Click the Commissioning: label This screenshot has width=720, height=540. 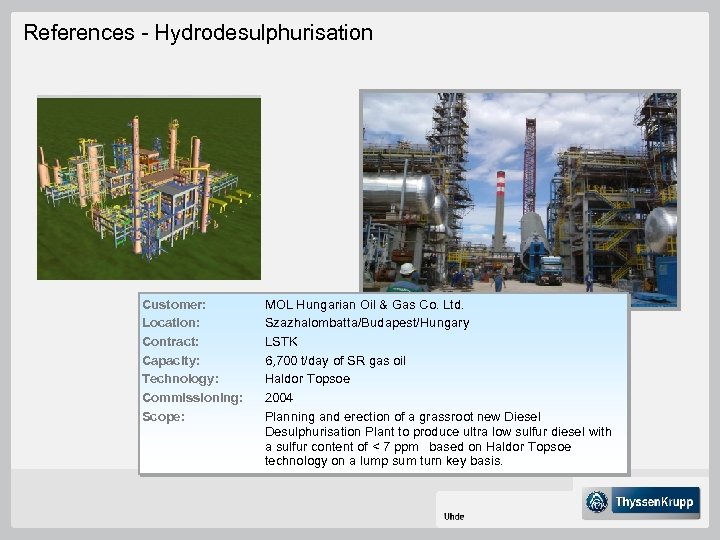(192, 398)
